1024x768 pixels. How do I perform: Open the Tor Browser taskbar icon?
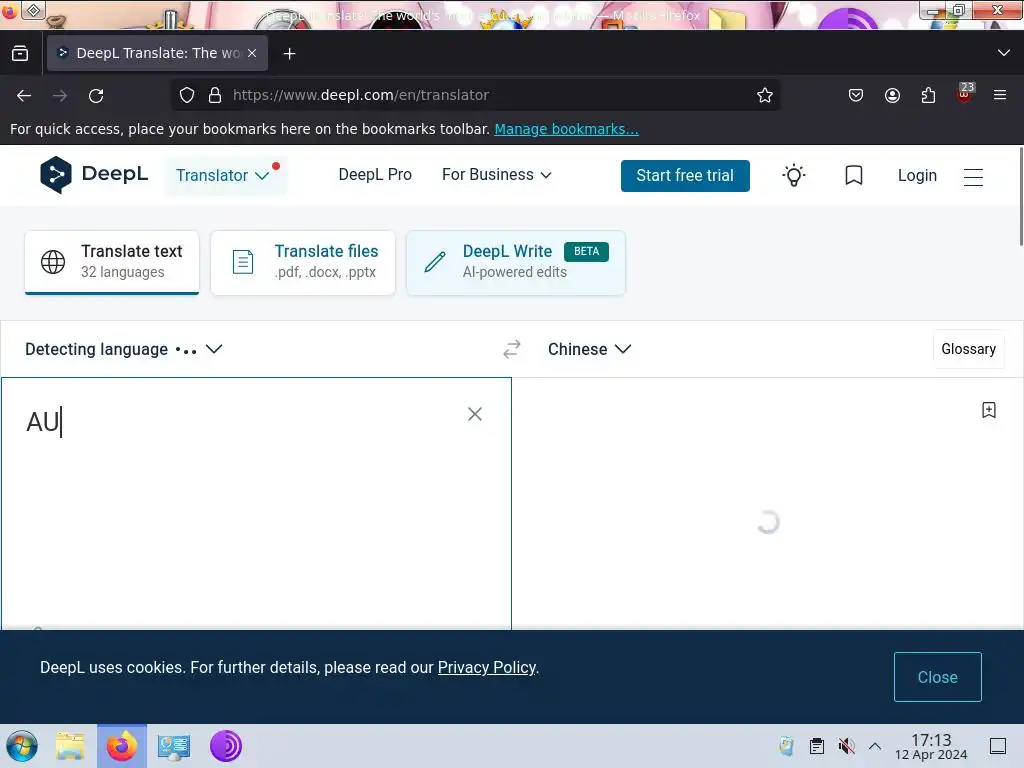226,746
